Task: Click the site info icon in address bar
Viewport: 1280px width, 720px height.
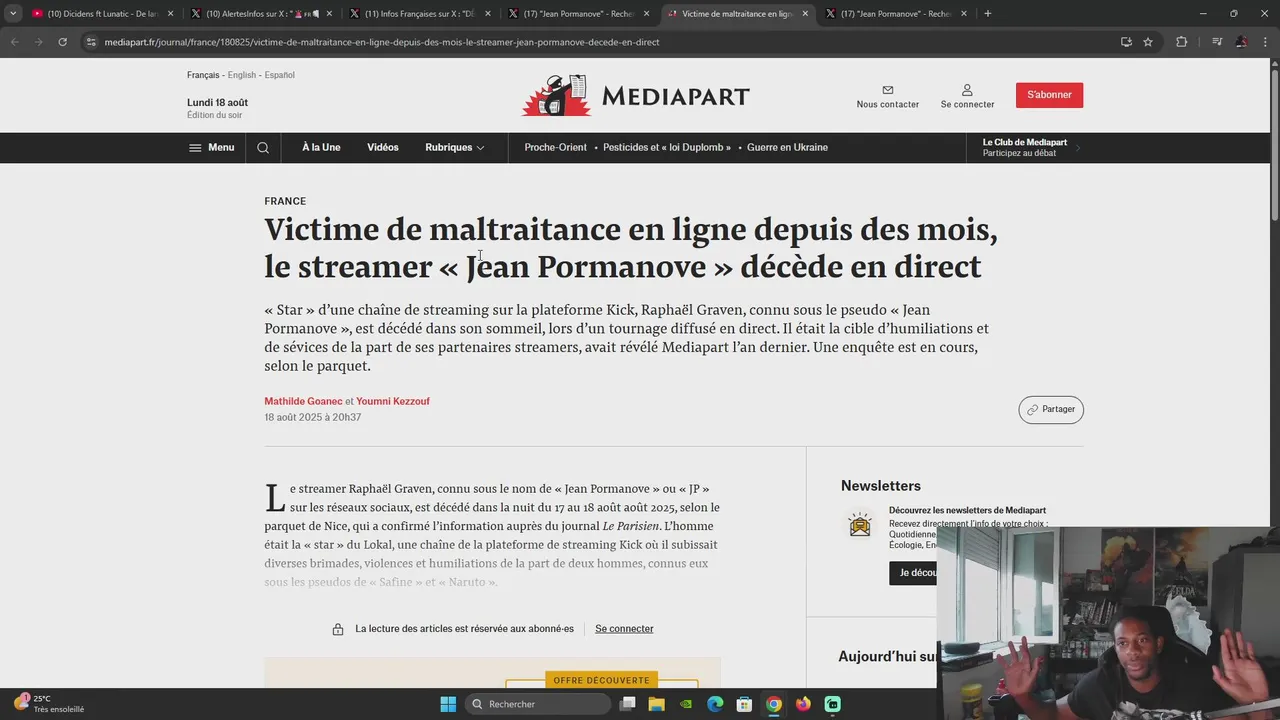Action: coord(91,42)
